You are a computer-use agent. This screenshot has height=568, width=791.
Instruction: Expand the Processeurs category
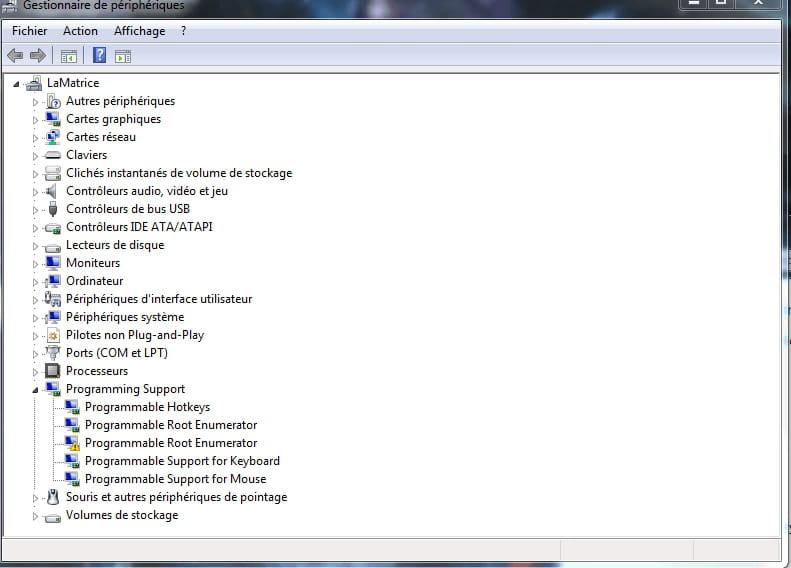[x=35, y=372]
